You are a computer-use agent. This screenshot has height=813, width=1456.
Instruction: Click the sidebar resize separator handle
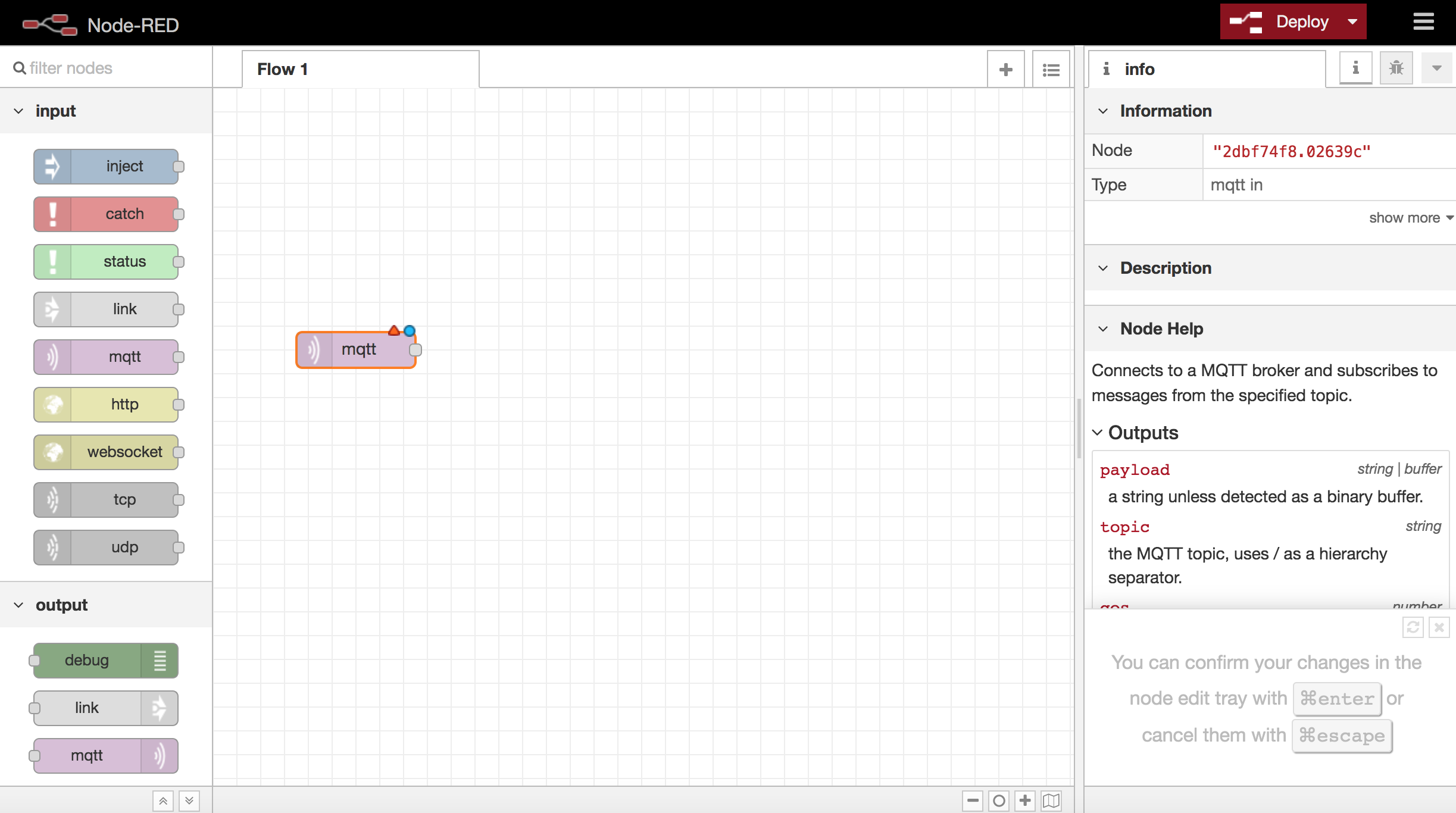pos(1079,429)
